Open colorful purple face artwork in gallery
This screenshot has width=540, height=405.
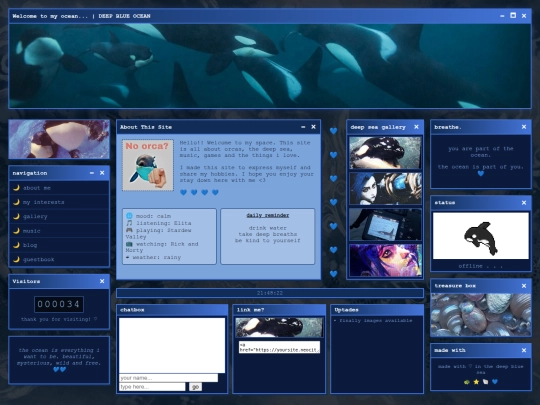[385, 260]
